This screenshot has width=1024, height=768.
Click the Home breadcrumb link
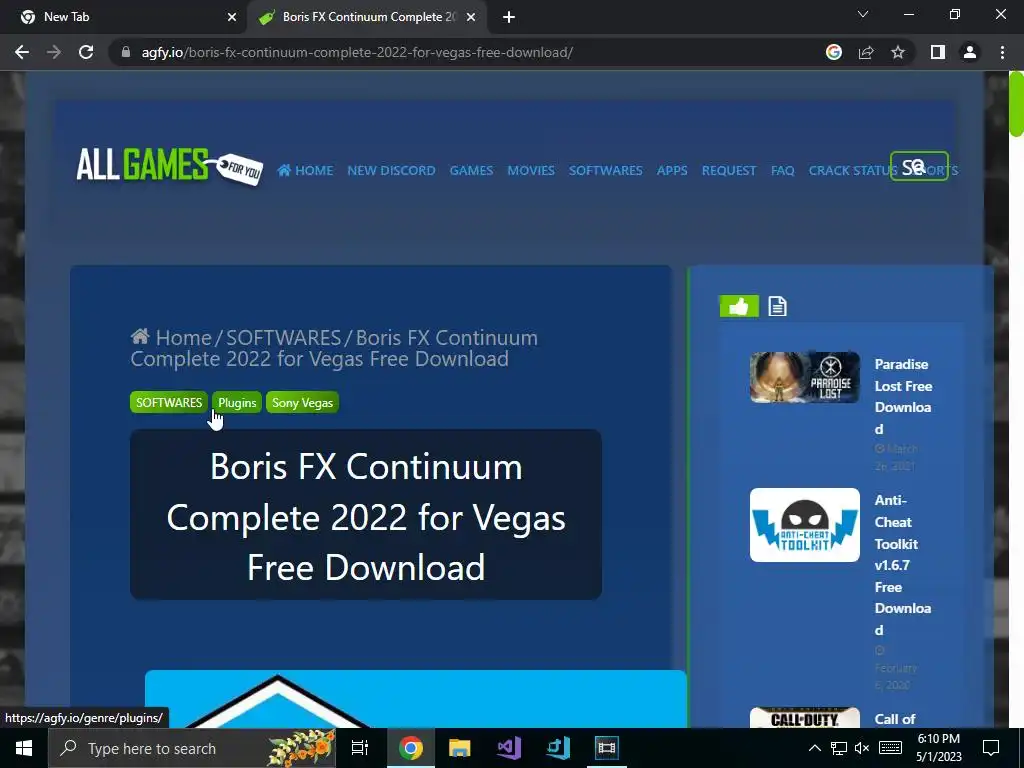click(x=171, y=338)
